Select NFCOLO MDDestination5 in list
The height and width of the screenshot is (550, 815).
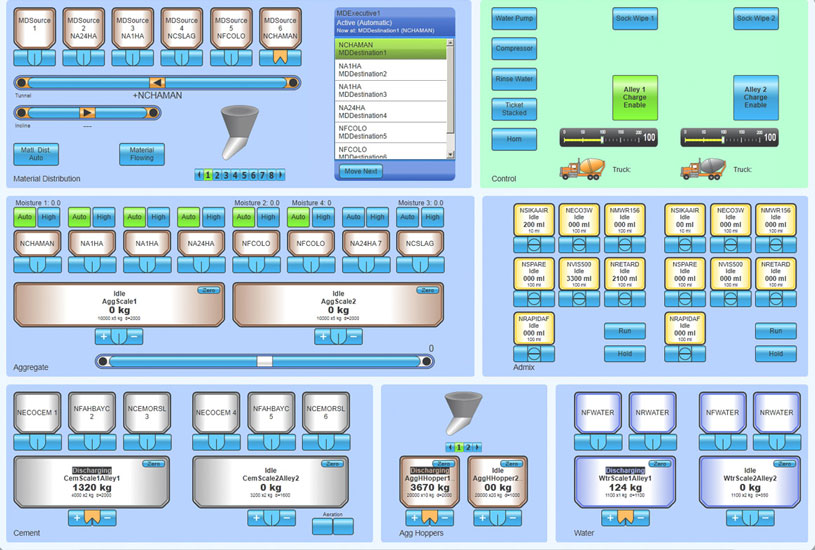click(x=390, y=133)
